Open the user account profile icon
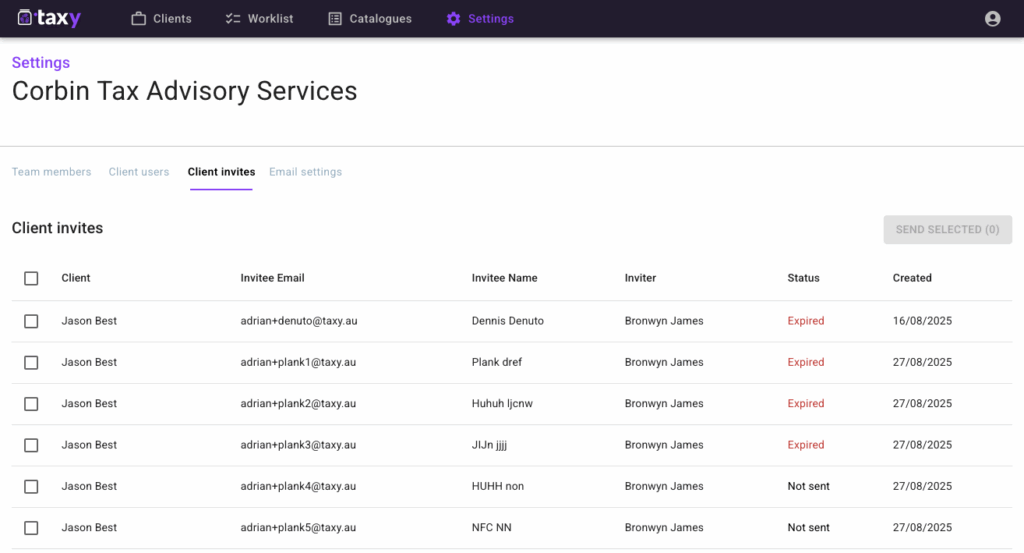This screenshot has height=553, width=1024. pyautogui.click(x=992, y=19)
